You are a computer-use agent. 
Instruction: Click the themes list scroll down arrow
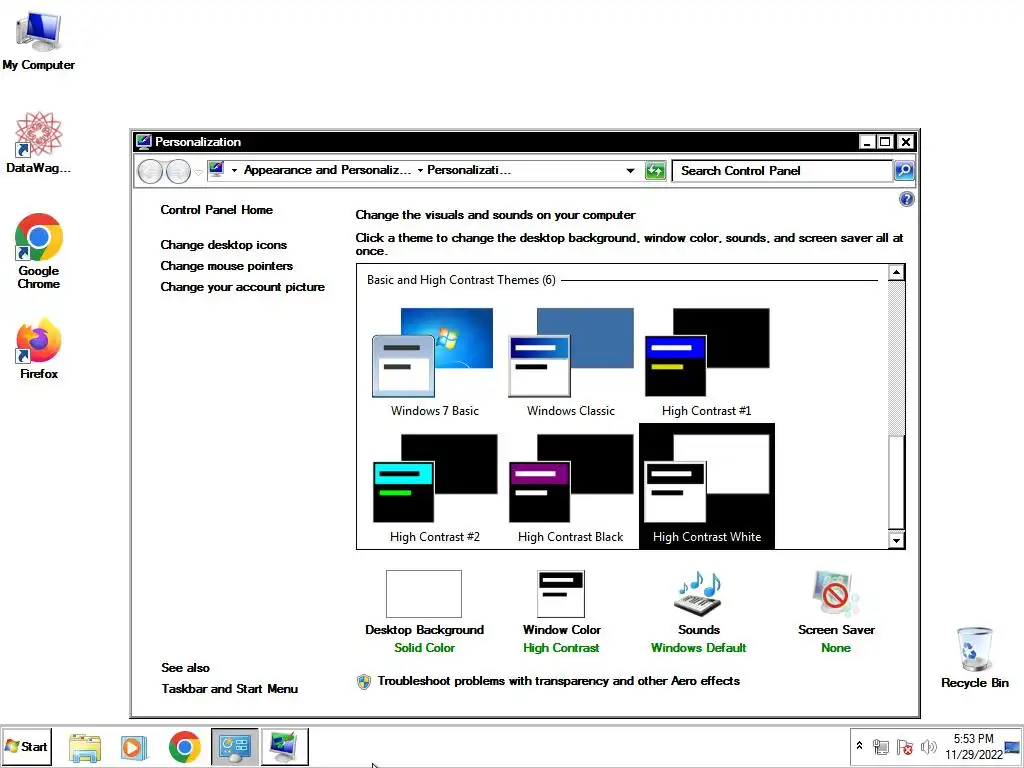point(896,540)
